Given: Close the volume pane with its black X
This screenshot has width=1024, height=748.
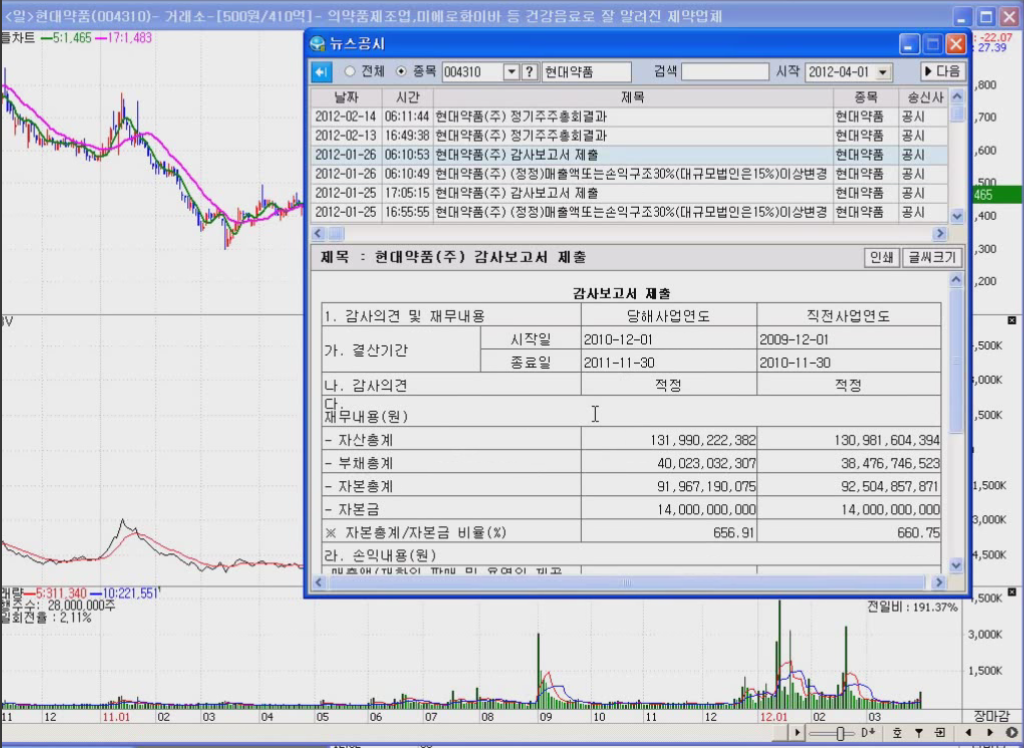Looking at the screenshot, I should click(1012, 592).
